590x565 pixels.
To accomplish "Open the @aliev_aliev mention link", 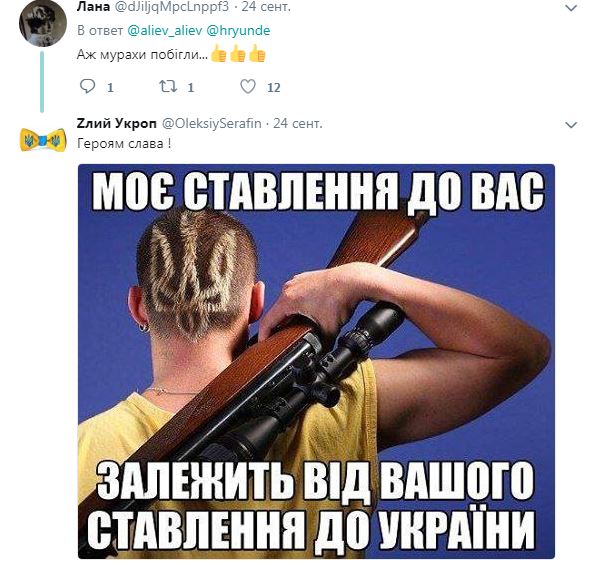I will coord(165,30).
